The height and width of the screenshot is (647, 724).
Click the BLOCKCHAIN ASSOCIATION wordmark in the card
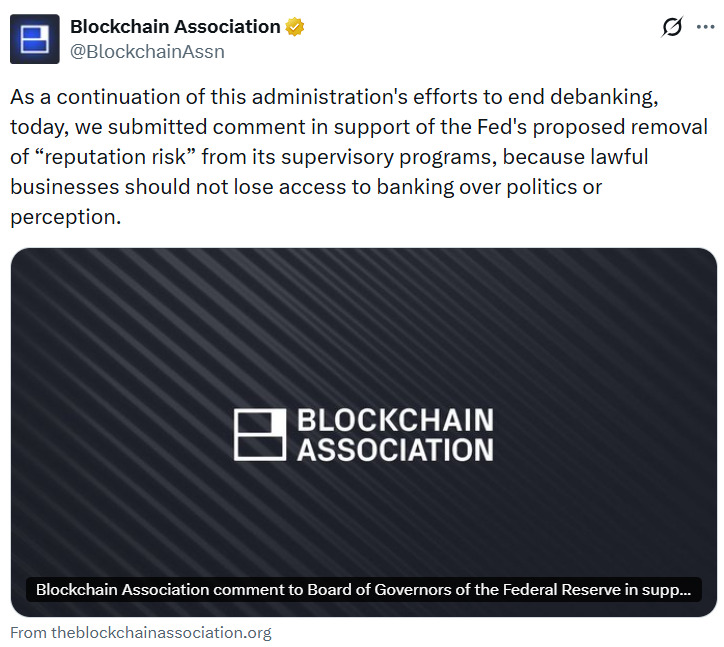click(395, 434)
